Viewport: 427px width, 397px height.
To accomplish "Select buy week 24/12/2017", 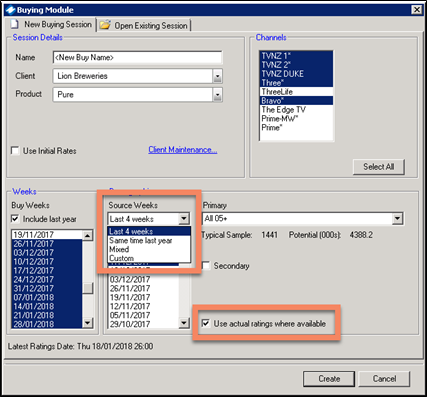I will point(47,280).
